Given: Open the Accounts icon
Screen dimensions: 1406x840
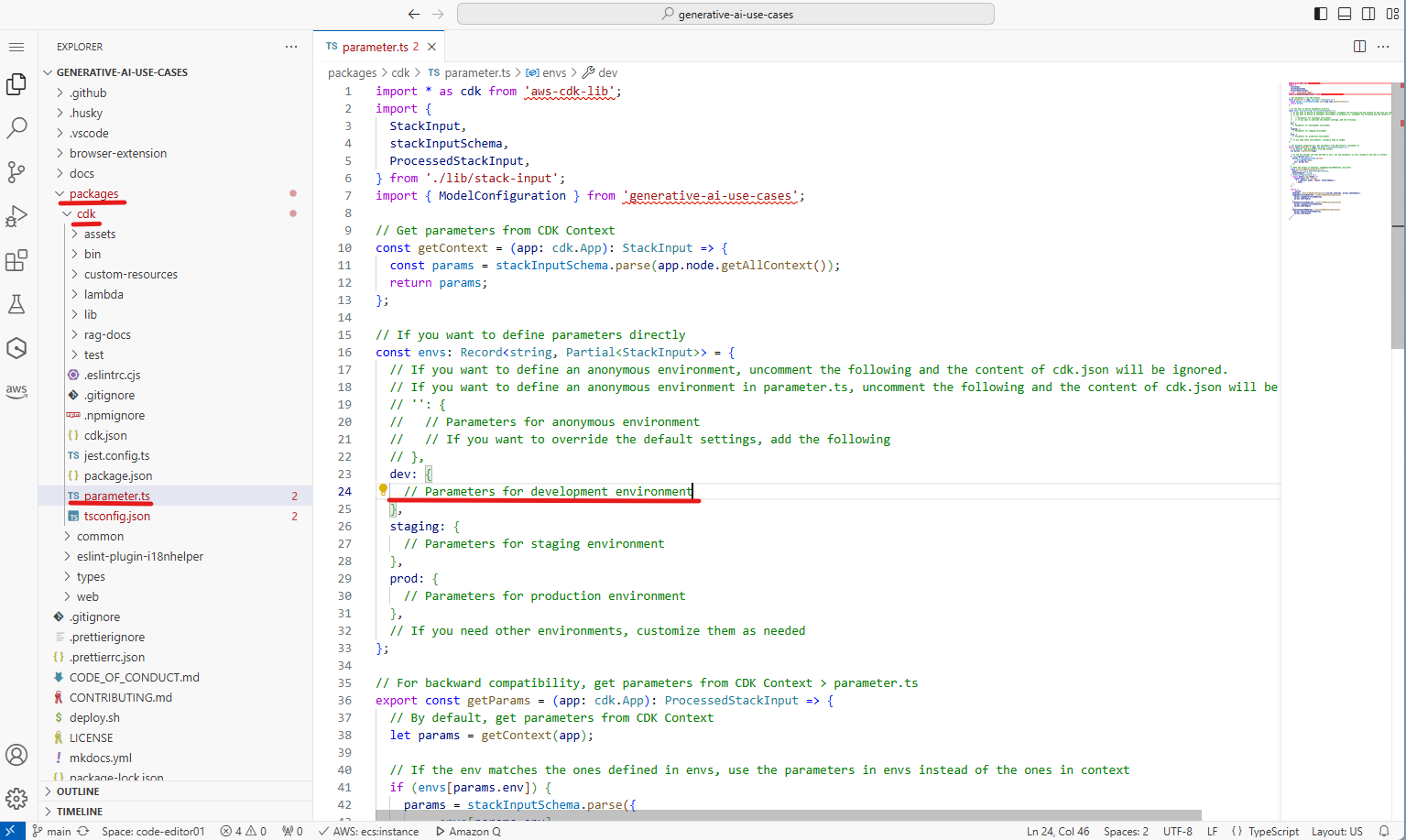Looking at the screenshot, I should (x=16, y=755).
